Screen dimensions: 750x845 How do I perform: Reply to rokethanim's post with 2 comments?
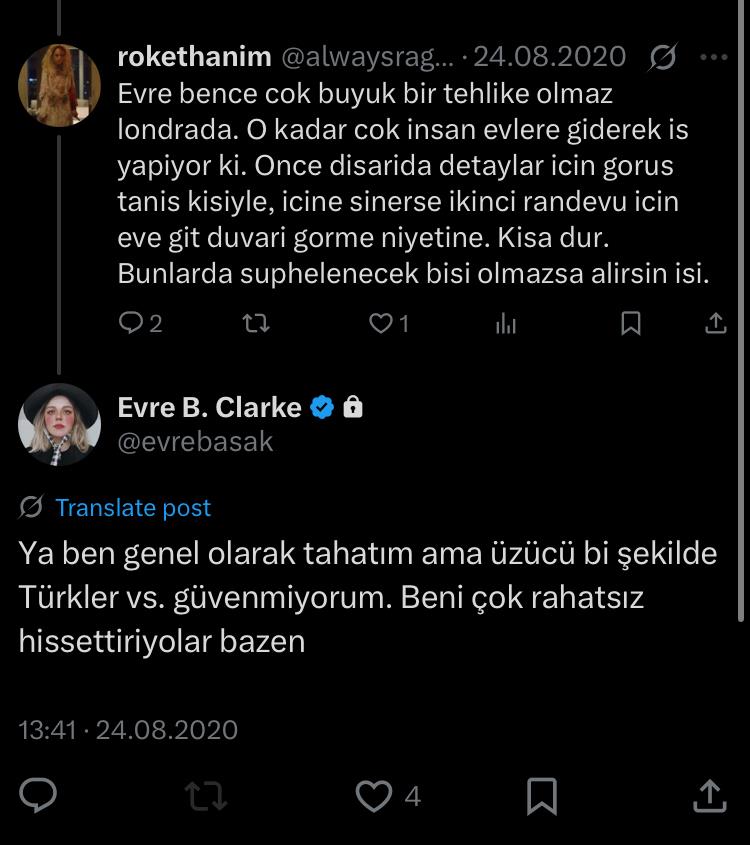(140, 323)
